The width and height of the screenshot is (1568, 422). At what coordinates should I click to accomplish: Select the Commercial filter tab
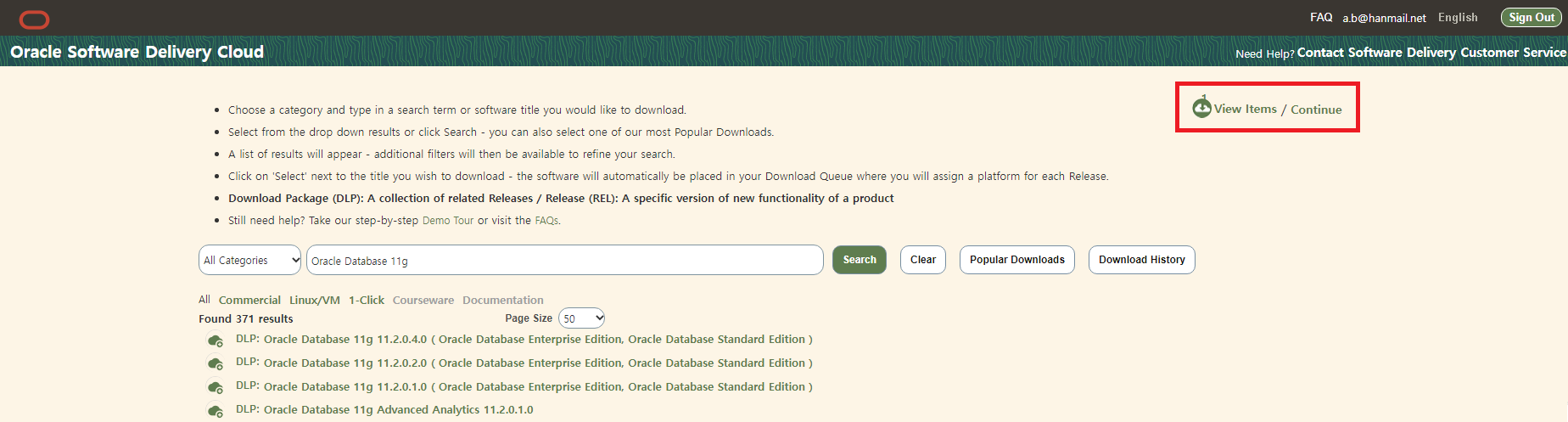point(249,300)
